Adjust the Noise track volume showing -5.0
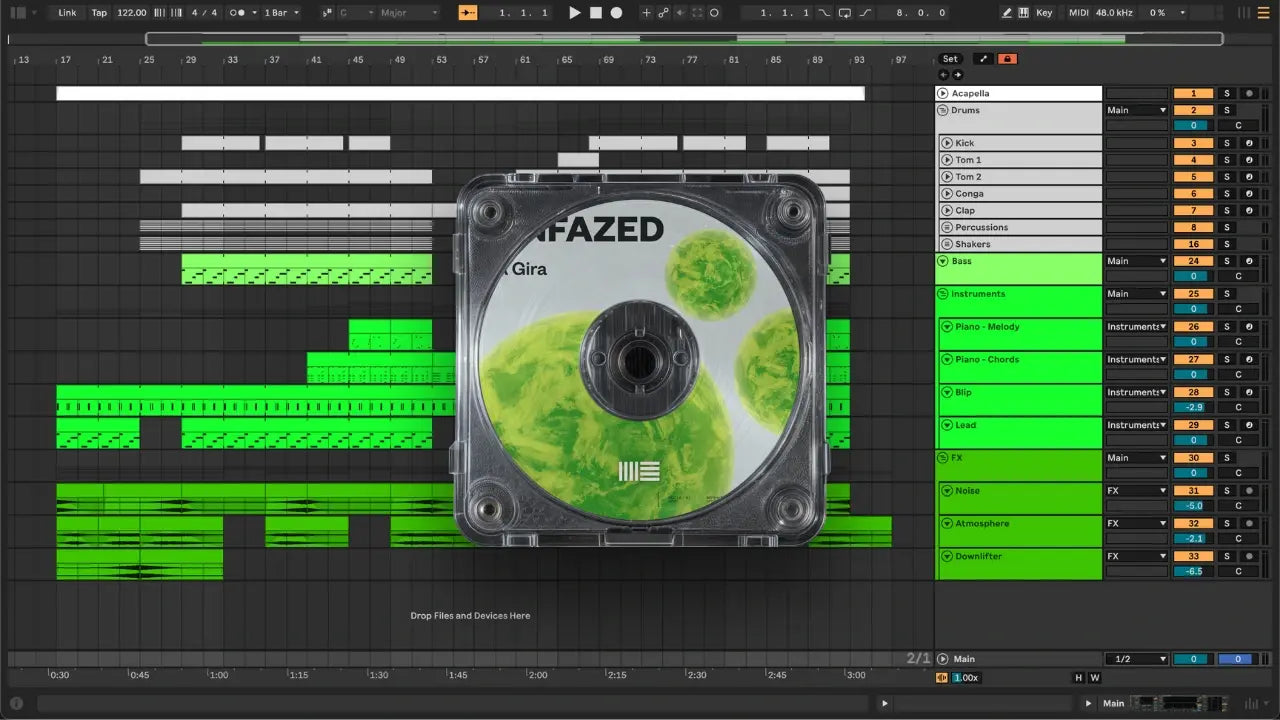This screenshot has width=1280, height=720. 1193,506
